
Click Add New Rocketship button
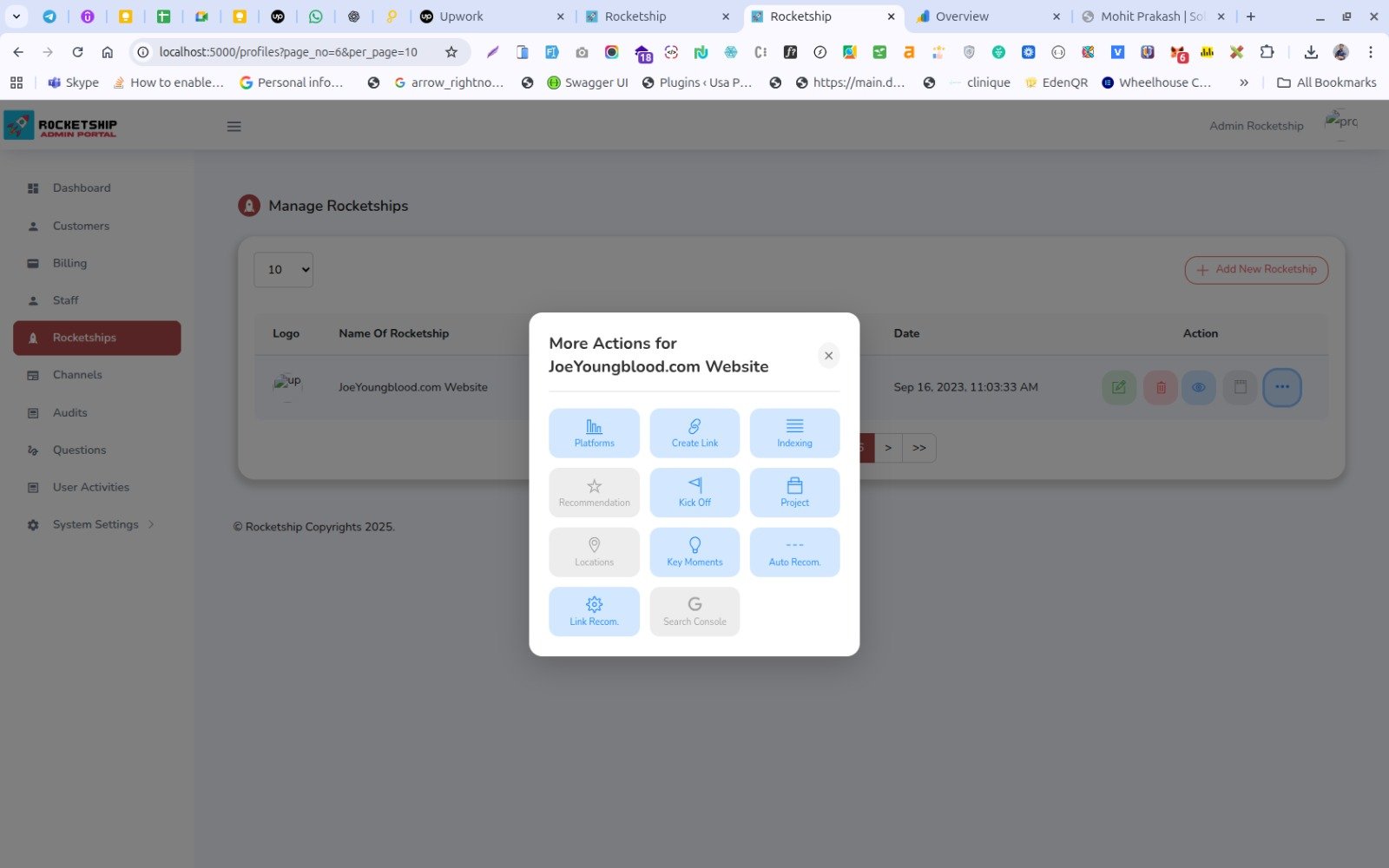point(1255,270)
